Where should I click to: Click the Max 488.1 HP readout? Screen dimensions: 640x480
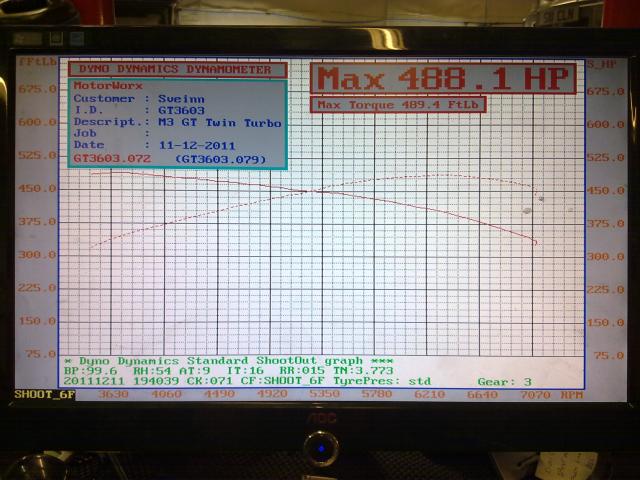tap(443, 79)
